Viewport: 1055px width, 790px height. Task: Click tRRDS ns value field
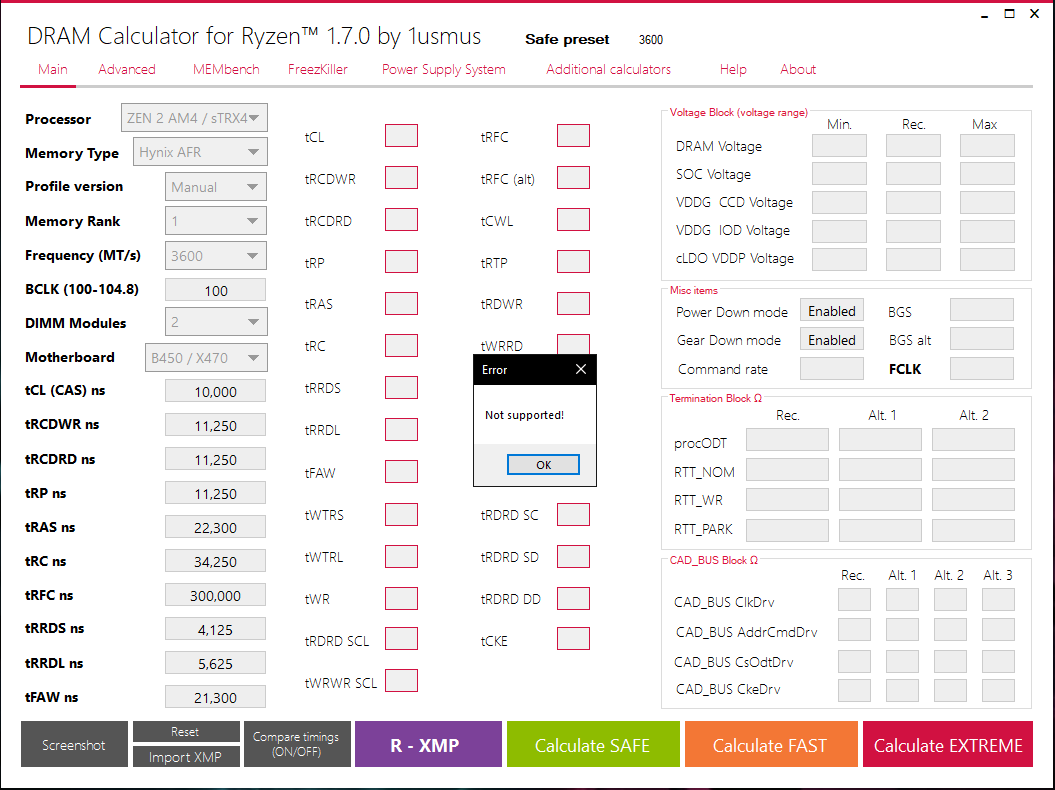point(215,629)
